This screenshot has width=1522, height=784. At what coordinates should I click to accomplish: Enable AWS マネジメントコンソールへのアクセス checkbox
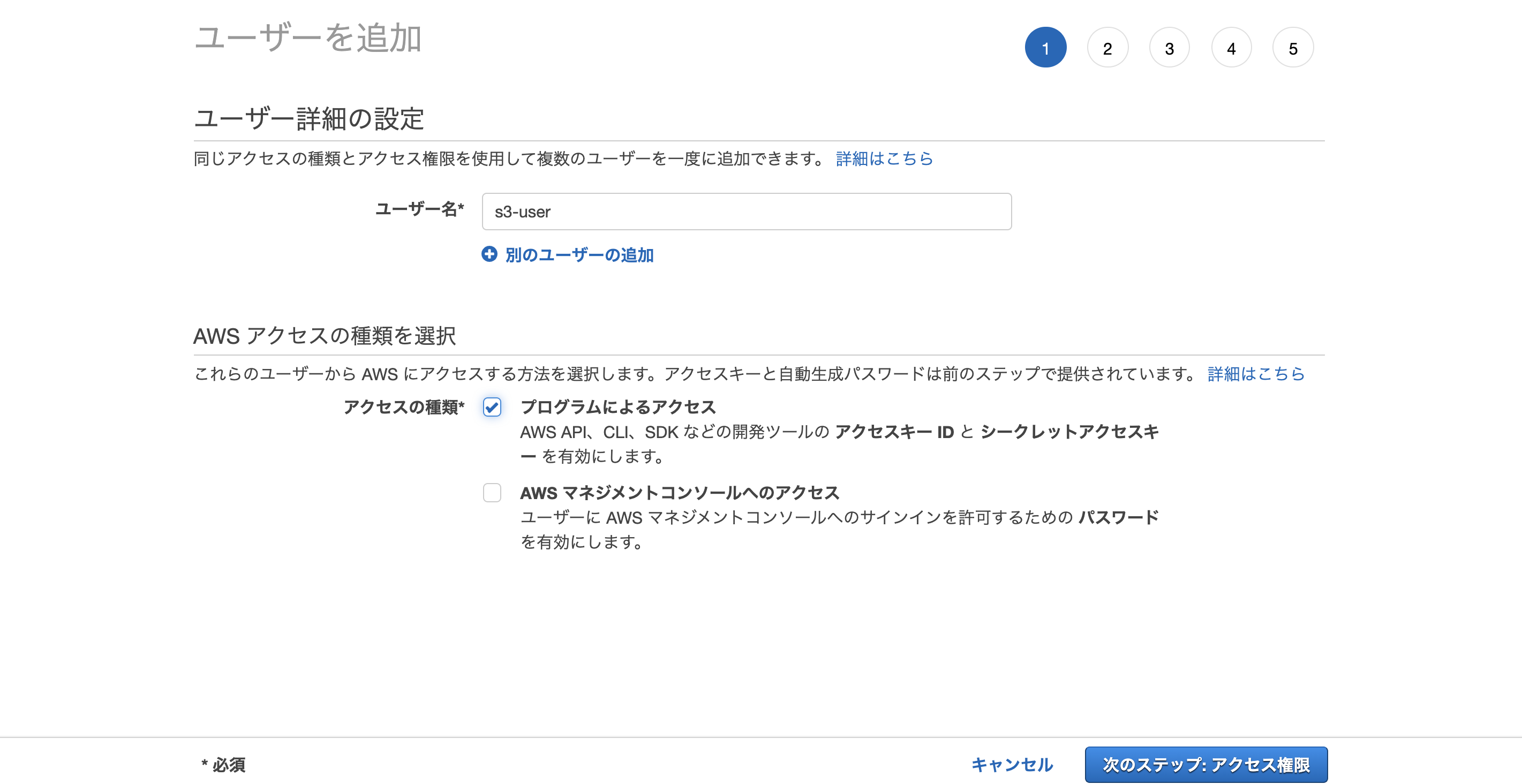coord(492,492)
